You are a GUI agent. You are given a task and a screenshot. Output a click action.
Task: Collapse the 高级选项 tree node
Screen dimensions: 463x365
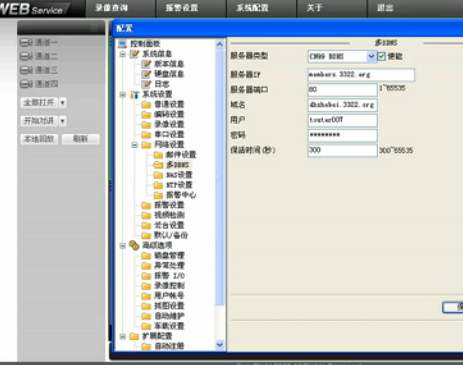pyautogui.click(x=123, y=246)
